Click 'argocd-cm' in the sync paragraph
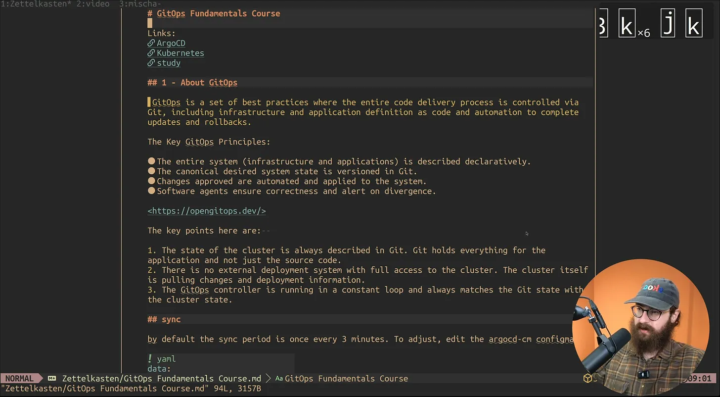720x397 pixels. [x=510, y=339]
